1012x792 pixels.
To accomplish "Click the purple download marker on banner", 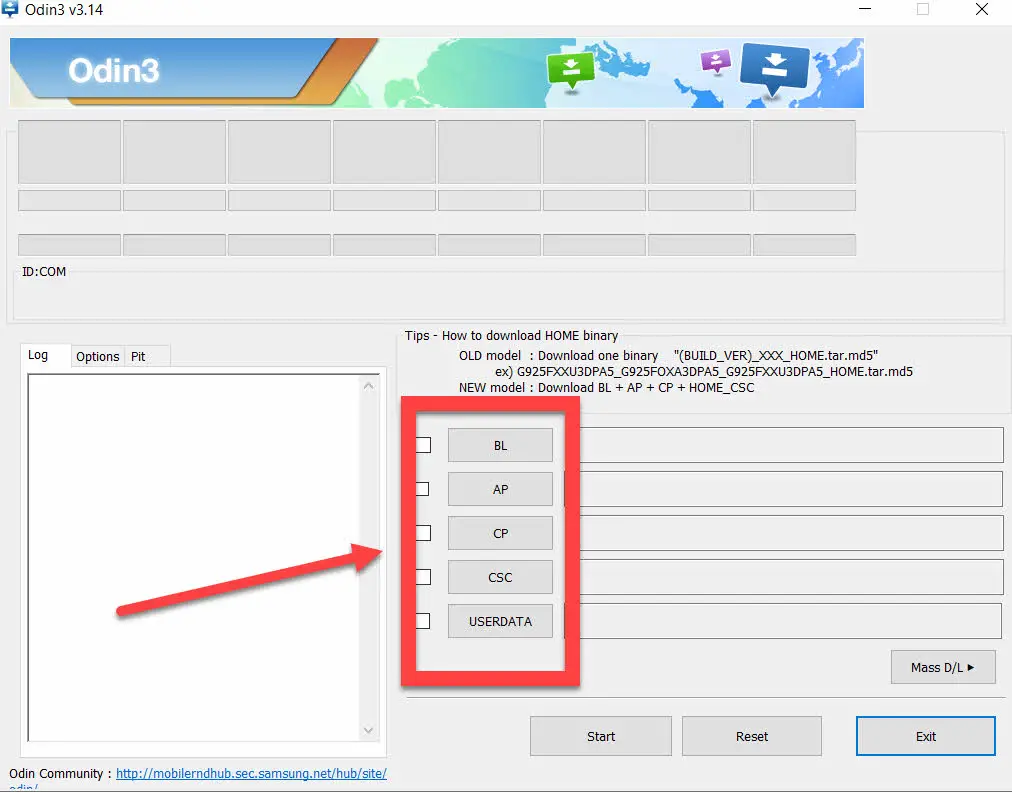I will [x=716, y=61].
